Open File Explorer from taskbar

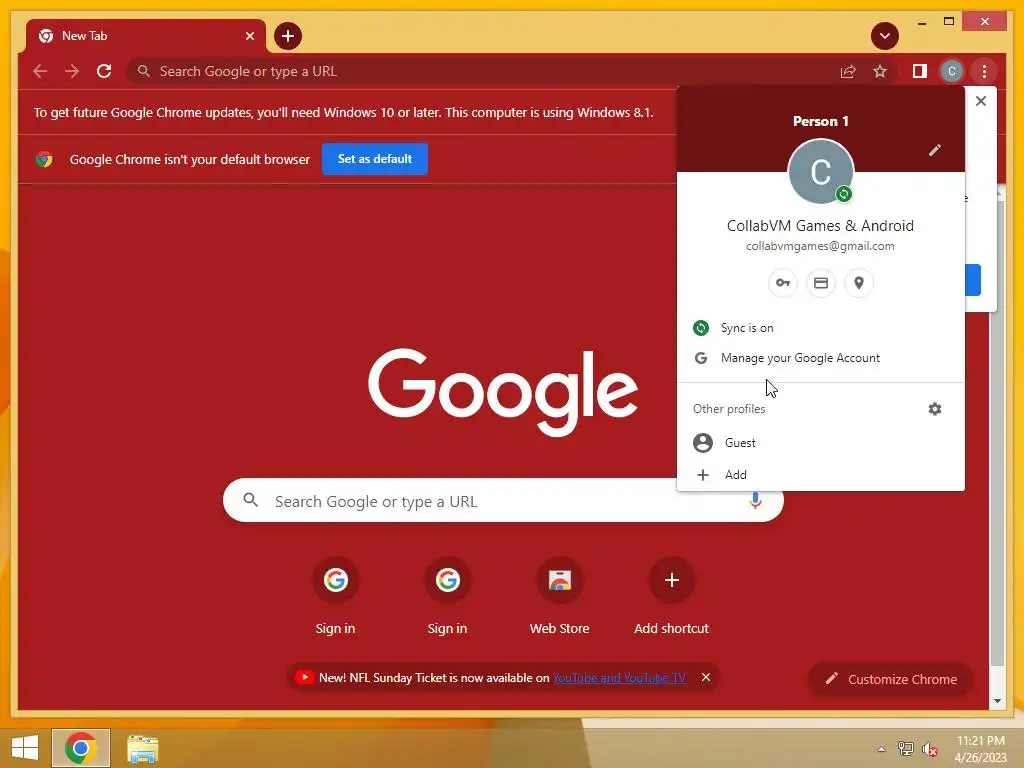coord(142,748)
